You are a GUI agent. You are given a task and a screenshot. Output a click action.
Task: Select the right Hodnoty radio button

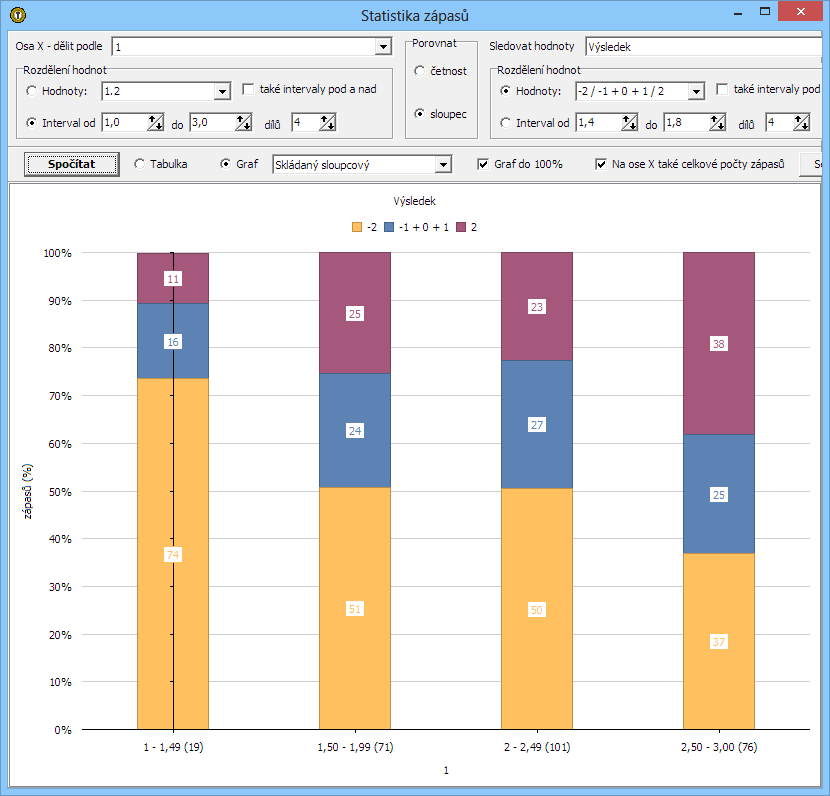click(506, 91)
